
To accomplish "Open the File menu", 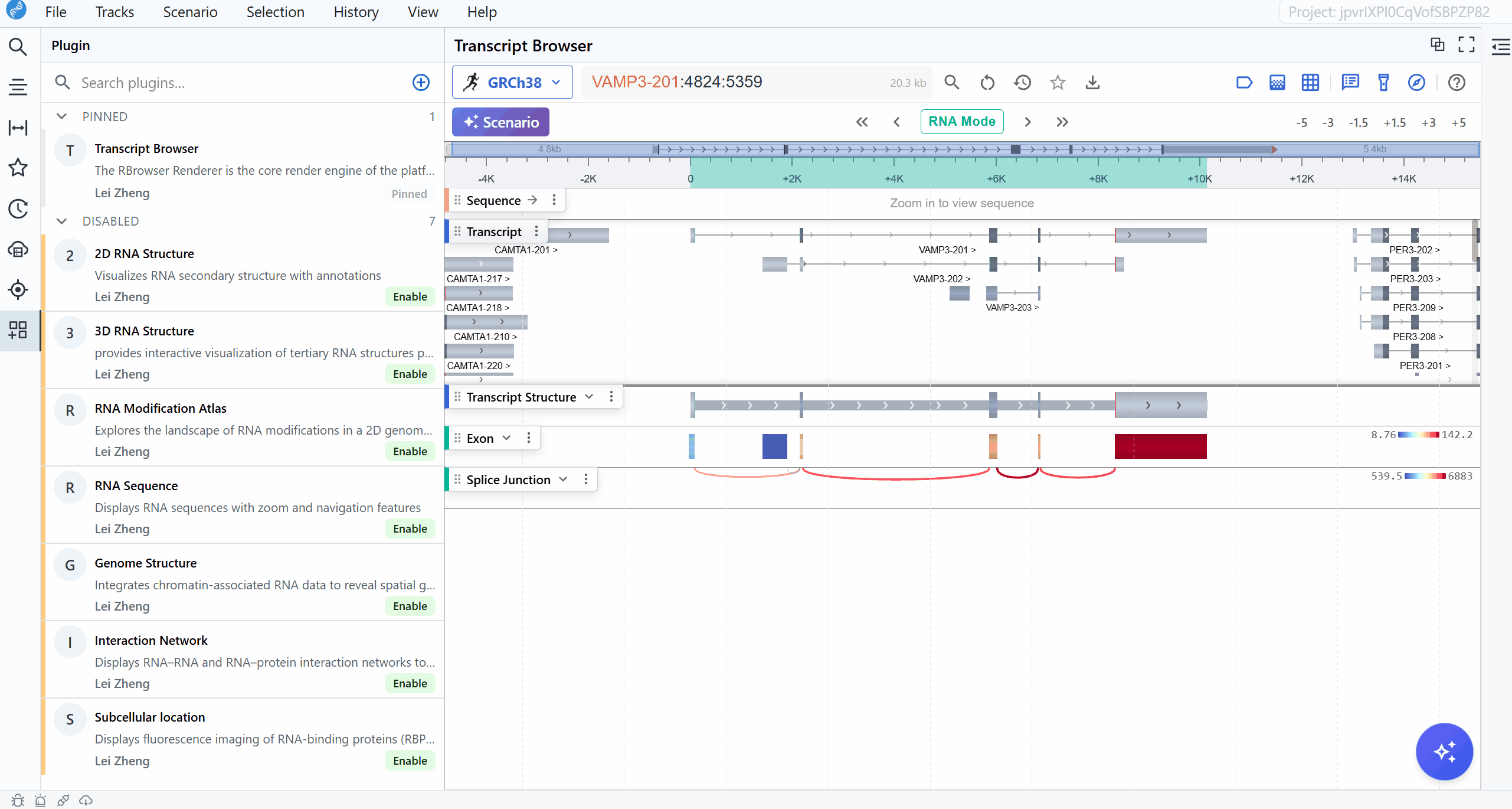I will 55,12.
